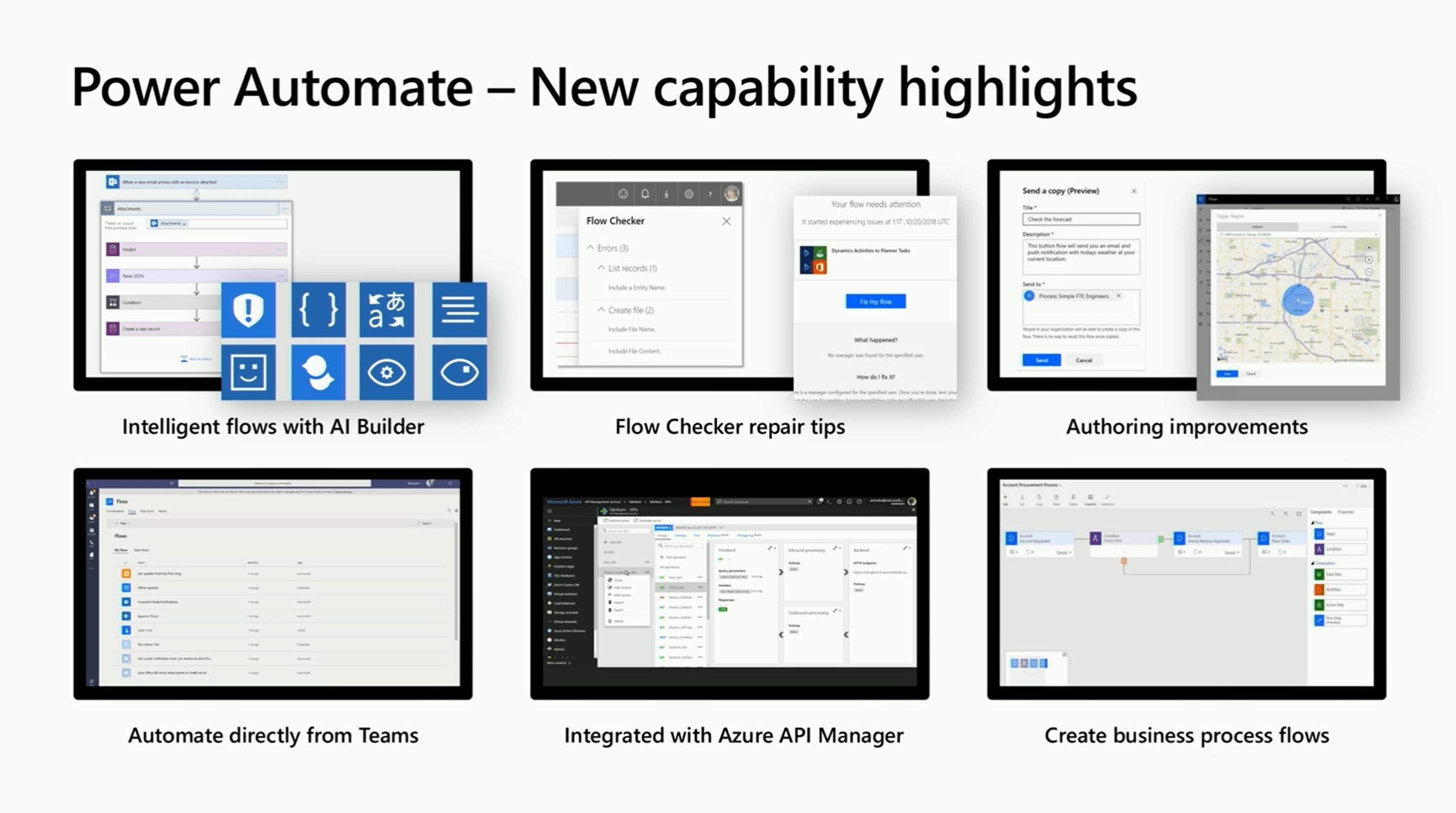Switch to Address tab in Trigger Region
1456x813 pixels.
(1257, 226)
